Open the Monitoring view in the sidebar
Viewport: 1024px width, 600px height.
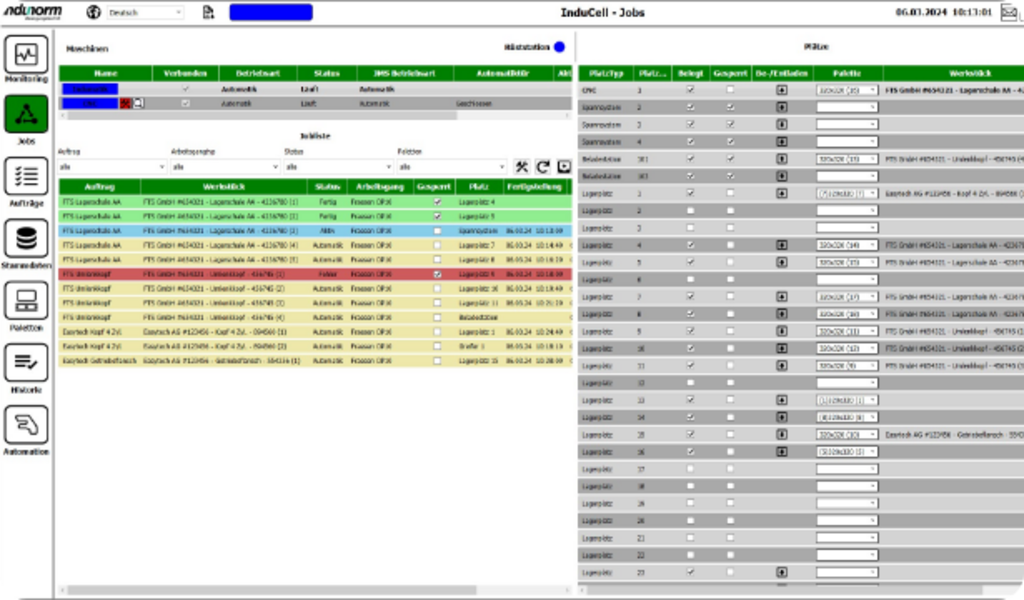[x=26, y=55]
